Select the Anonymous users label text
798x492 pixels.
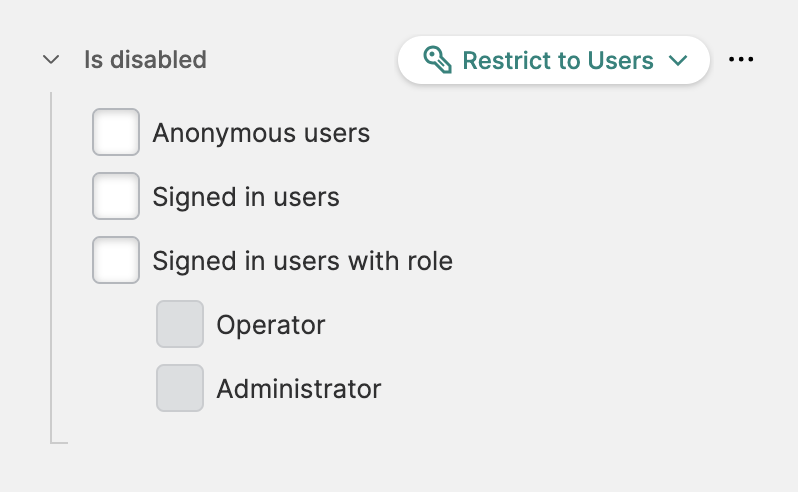(x=261, y=133)
